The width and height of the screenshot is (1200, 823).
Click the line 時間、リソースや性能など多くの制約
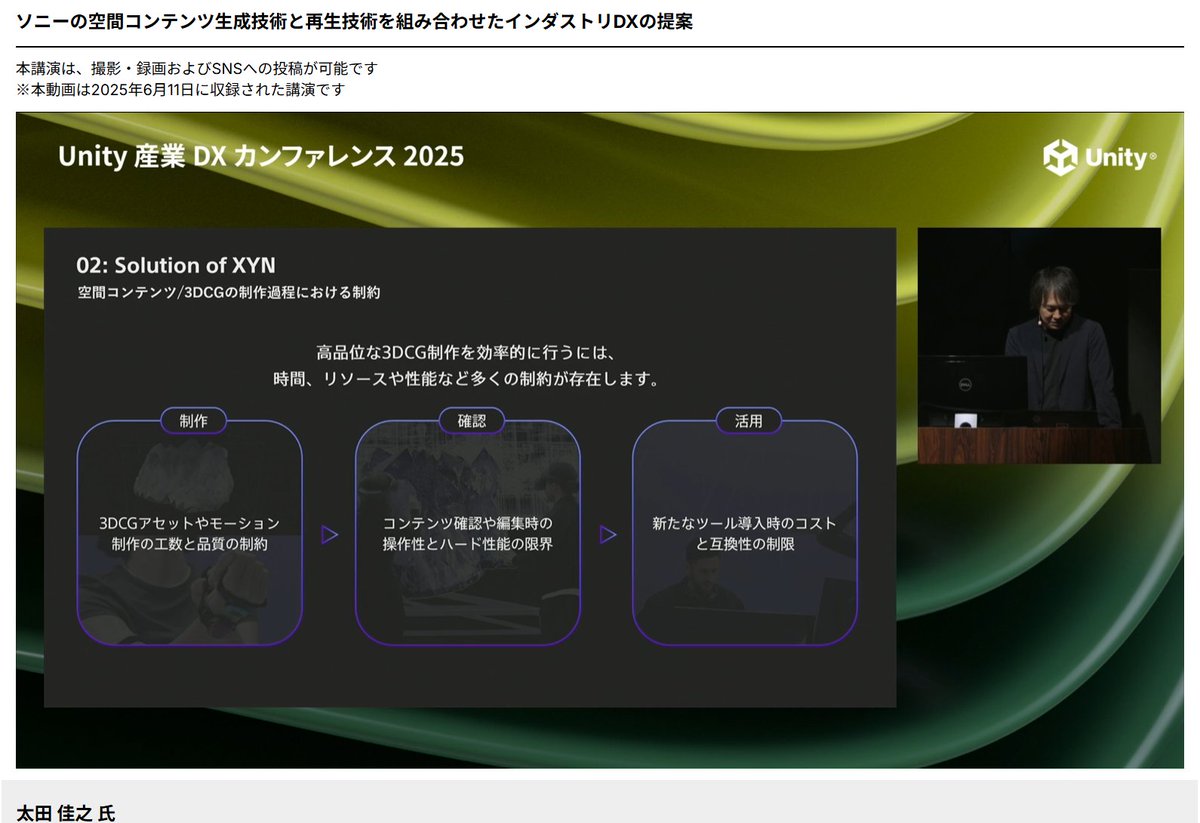[468, 380]
